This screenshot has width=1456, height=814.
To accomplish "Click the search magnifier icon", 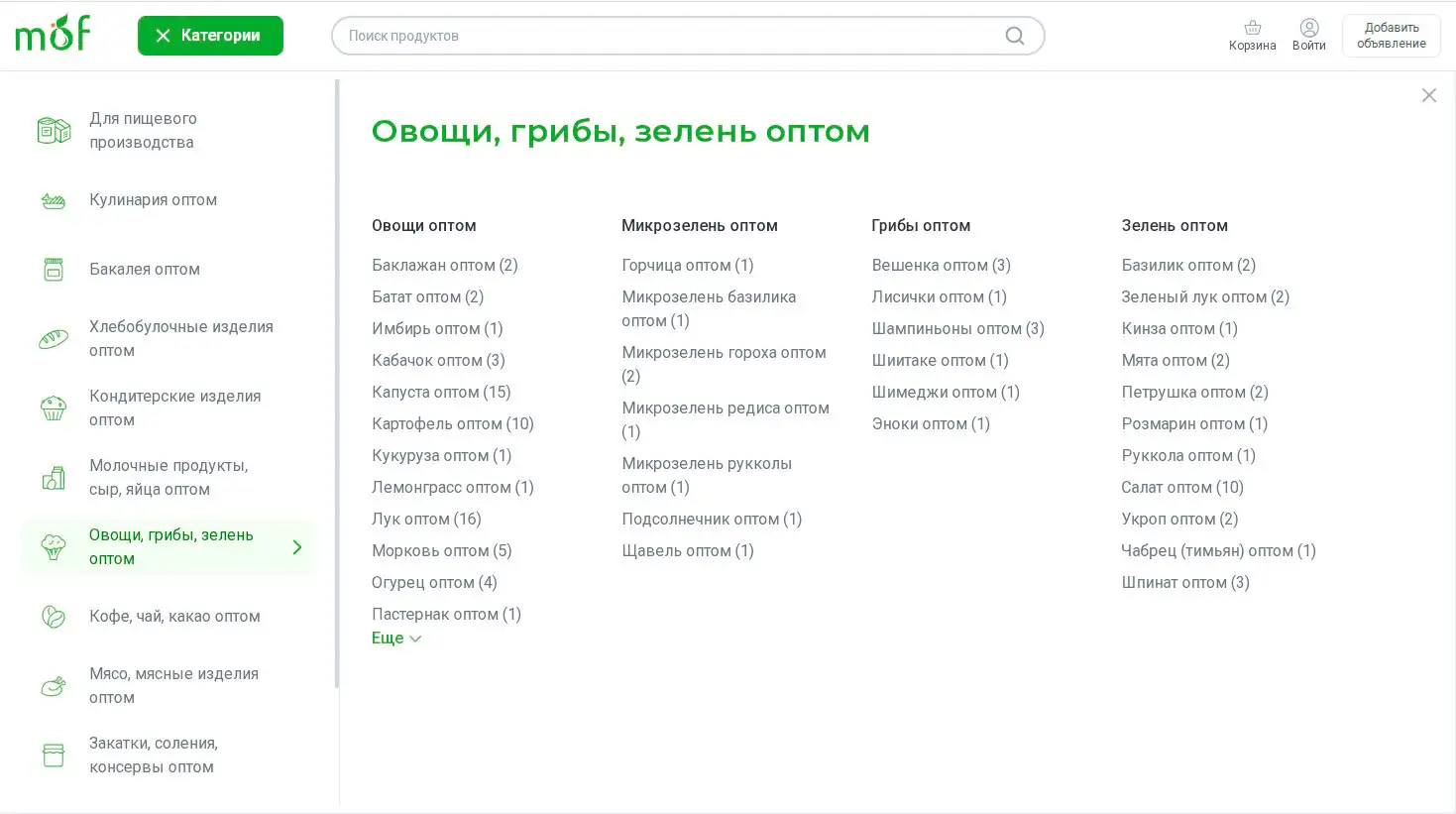I will [1014, 36].
